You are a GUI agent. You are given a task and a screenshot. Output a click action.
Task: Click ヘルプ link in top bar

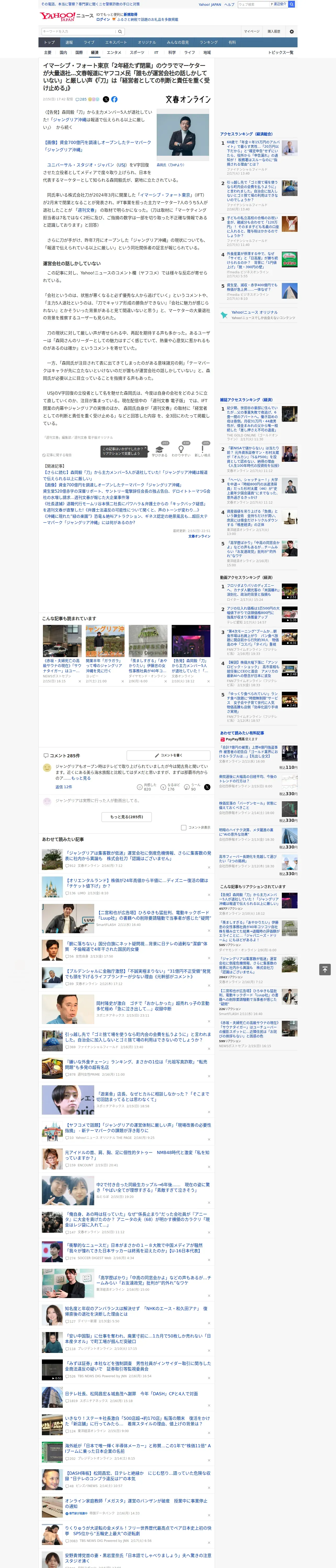pyautogui.click(x=229, y=4)
